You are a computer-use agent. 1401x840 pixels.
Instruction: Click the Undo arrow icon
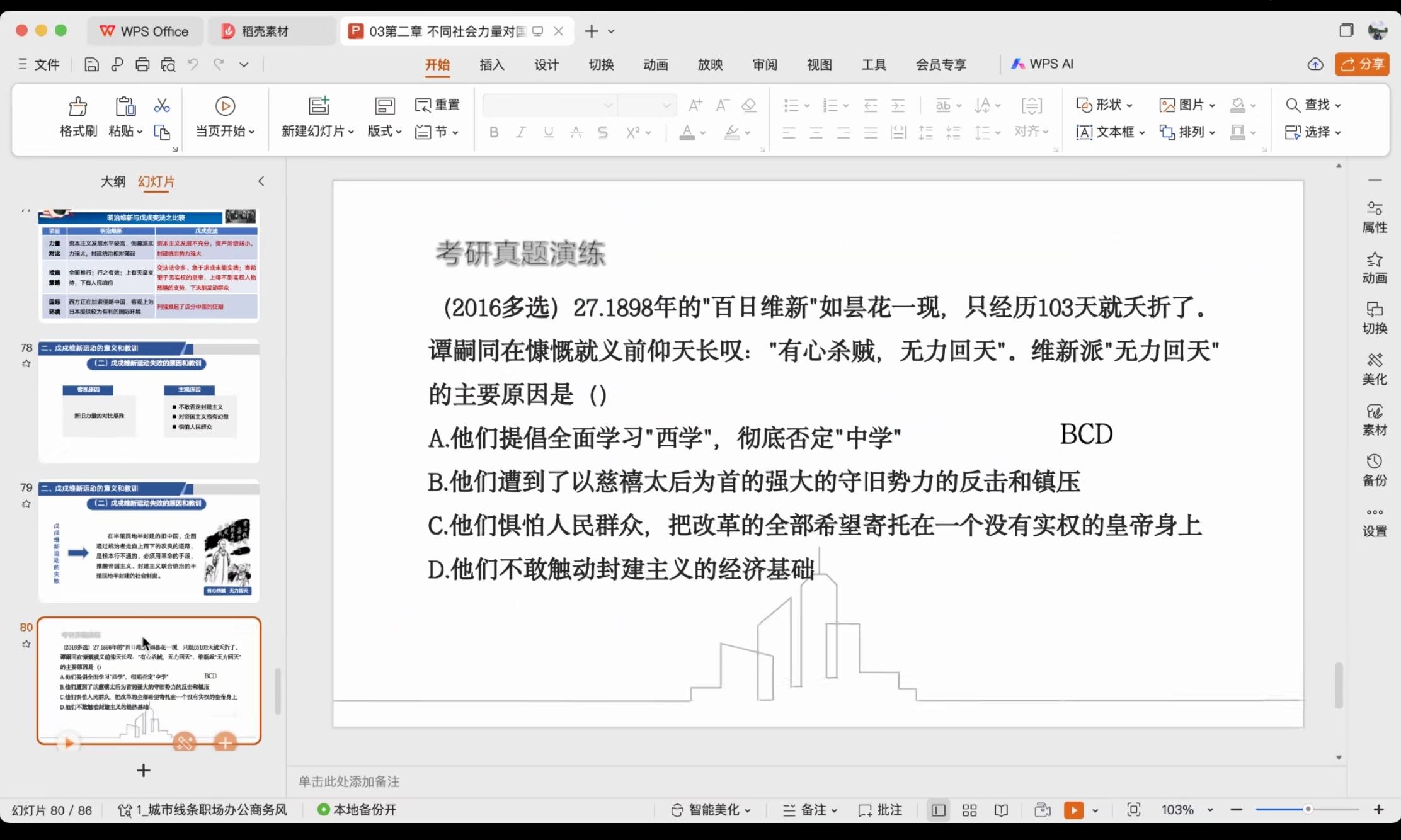193,64
